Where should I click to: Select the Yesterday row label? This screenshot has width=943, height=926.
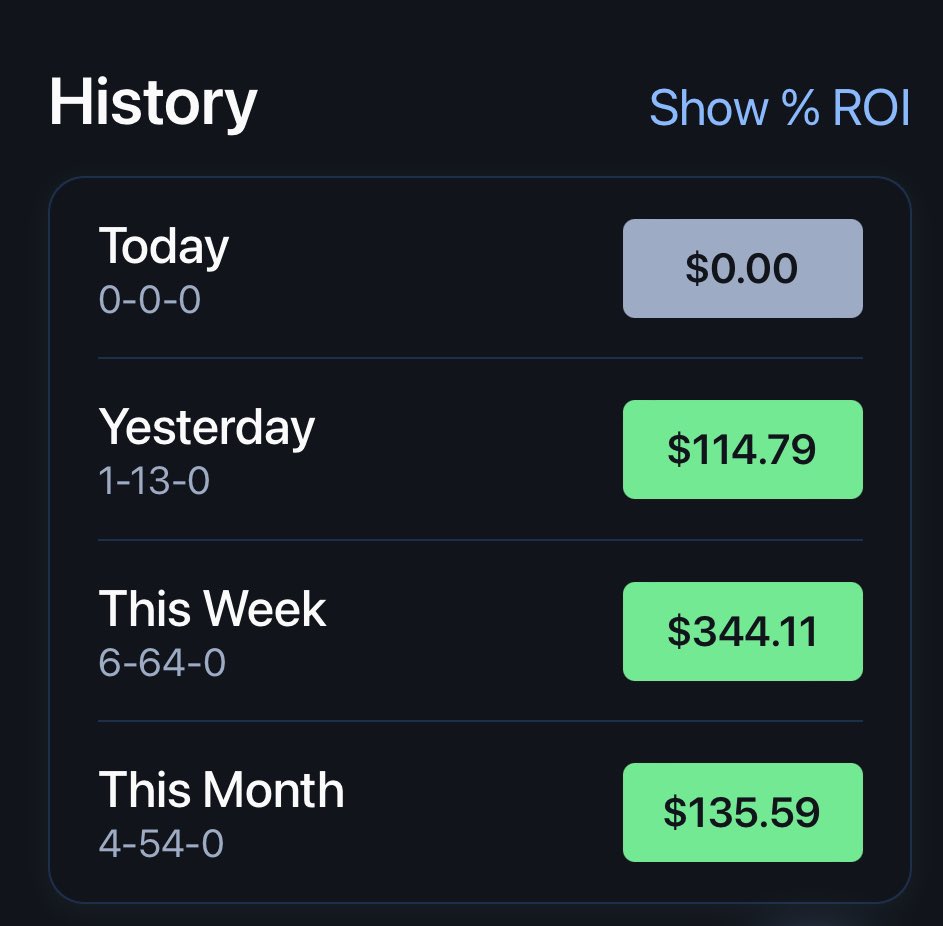pyautogui.click(x=207, y=427)
